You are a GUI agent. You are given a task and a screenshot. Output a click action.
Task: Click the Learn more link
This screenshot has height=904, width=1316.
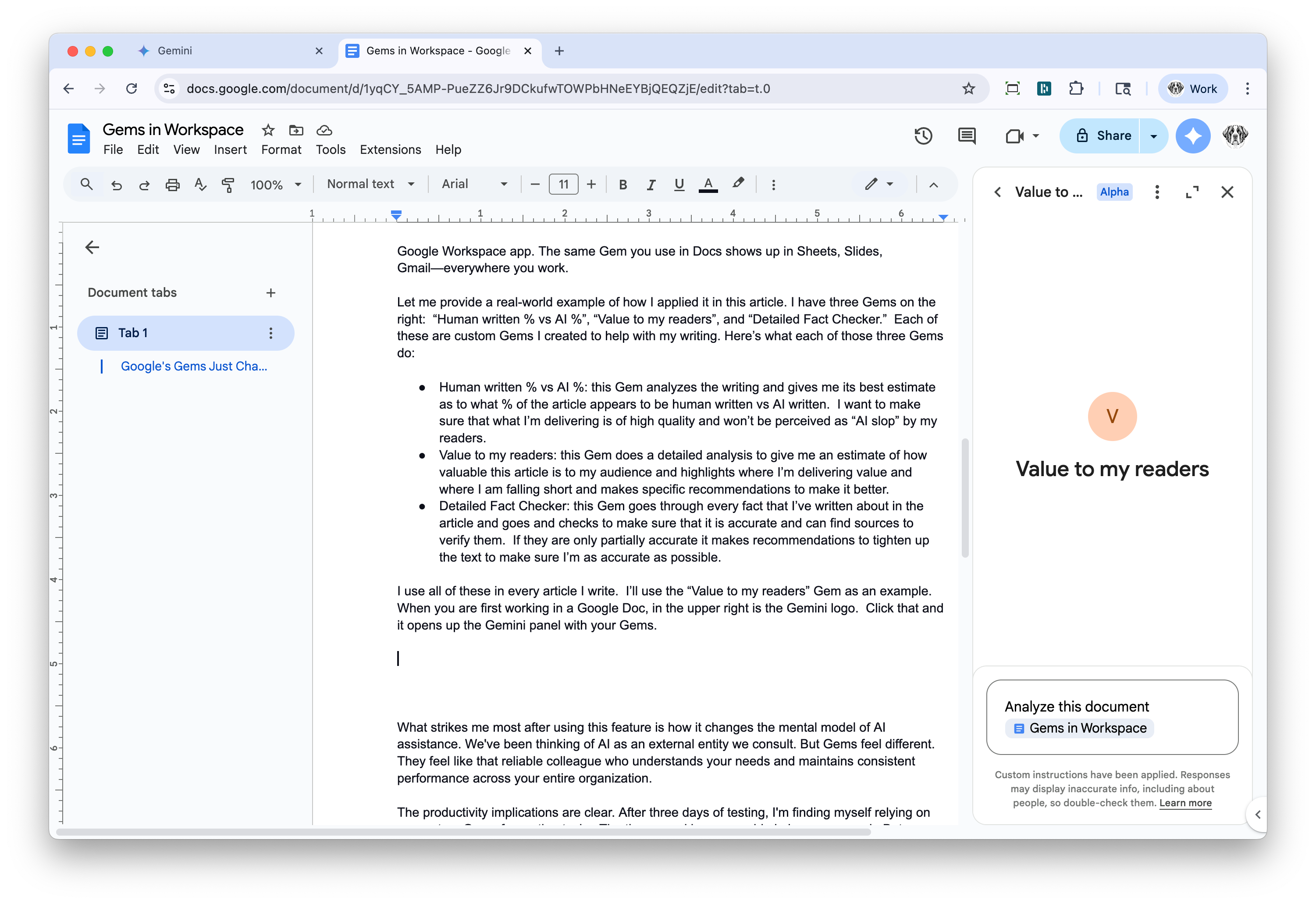point(1185,803)
